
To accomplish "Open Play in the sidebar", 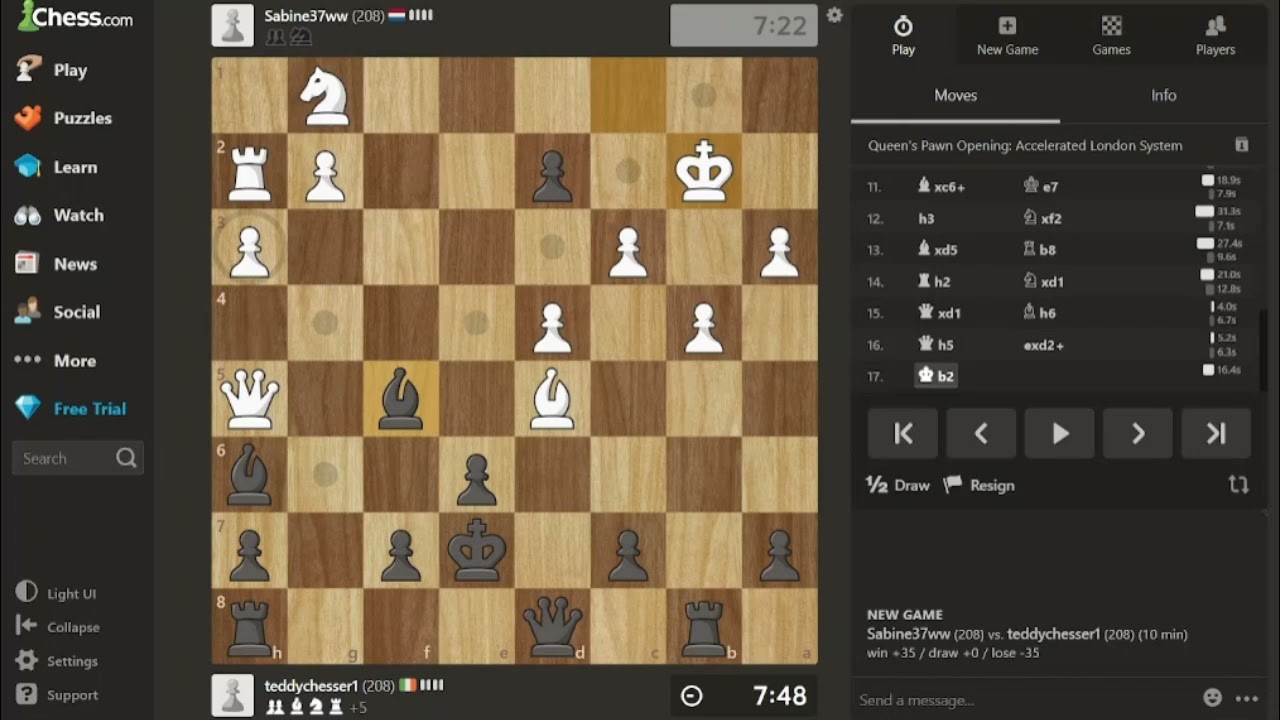I will pos(52,70).
